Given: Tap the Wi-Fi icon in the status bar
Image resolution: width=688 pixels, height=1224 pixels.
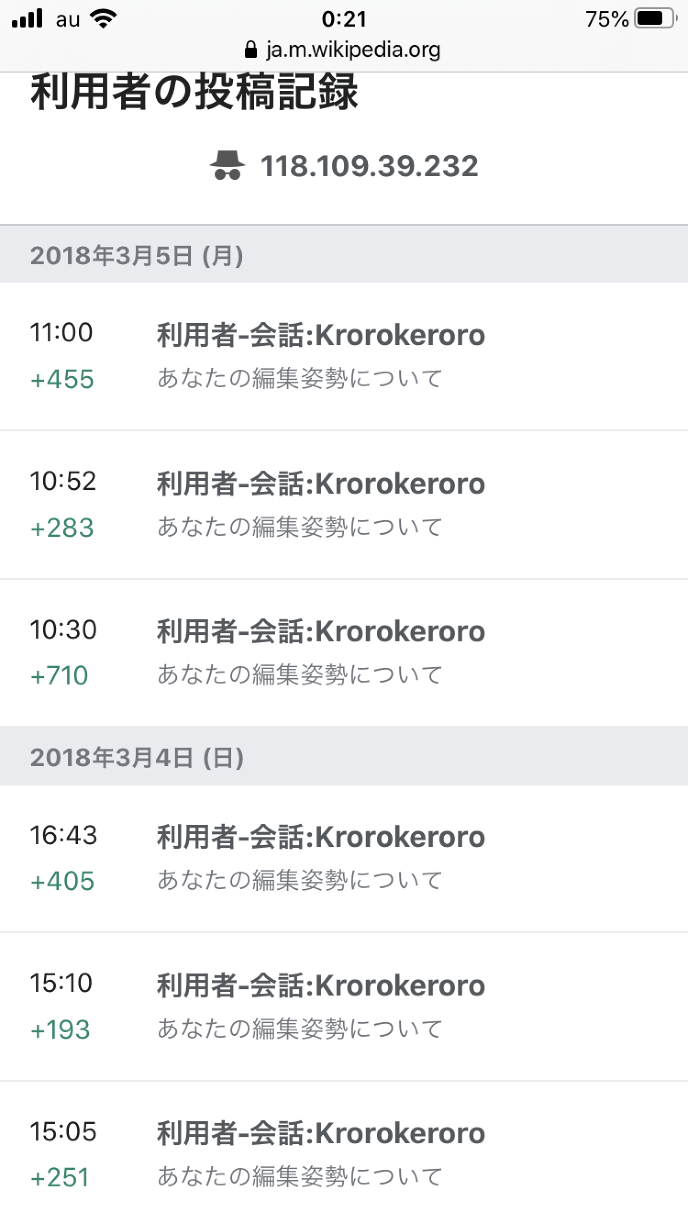Looking at the screenshot, I should point(102,18).
